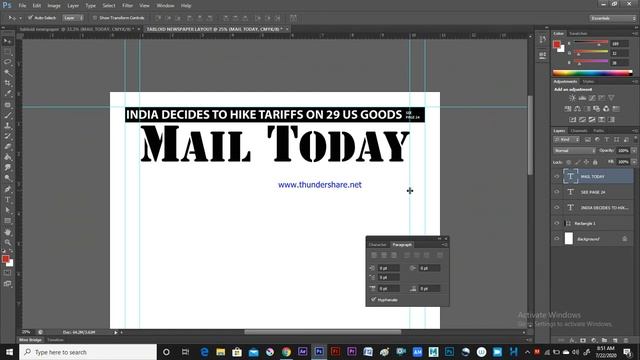Uncheck Hyphenate in Paragraph panel
Viewport: 640px width, 360px height.
click(x=373, y=300)
